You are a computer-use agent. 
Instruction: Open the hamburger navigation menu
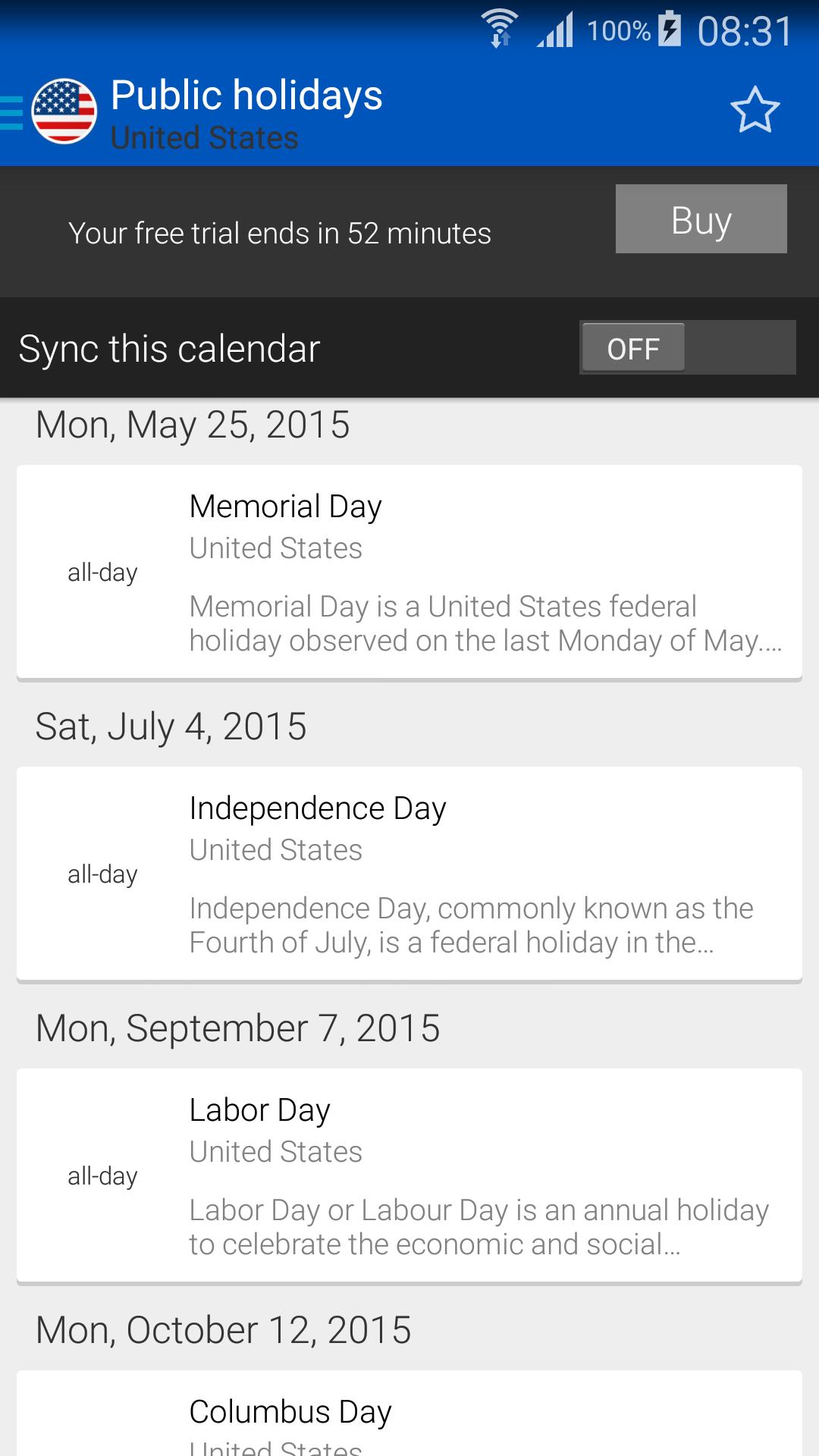pyautogui.click(x=11, y=112)
